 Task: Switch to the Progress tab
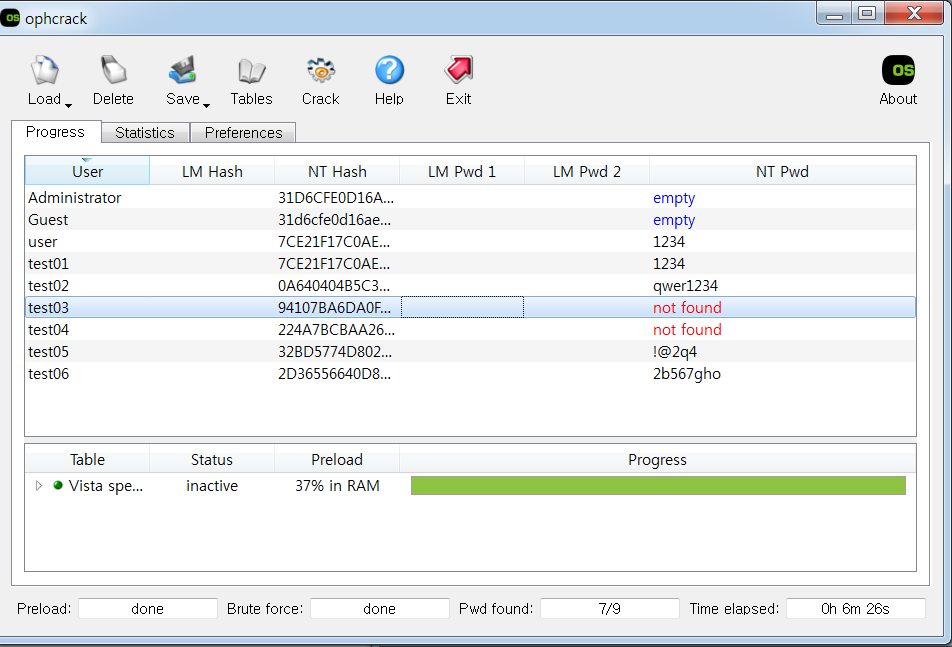click(55, 132)
